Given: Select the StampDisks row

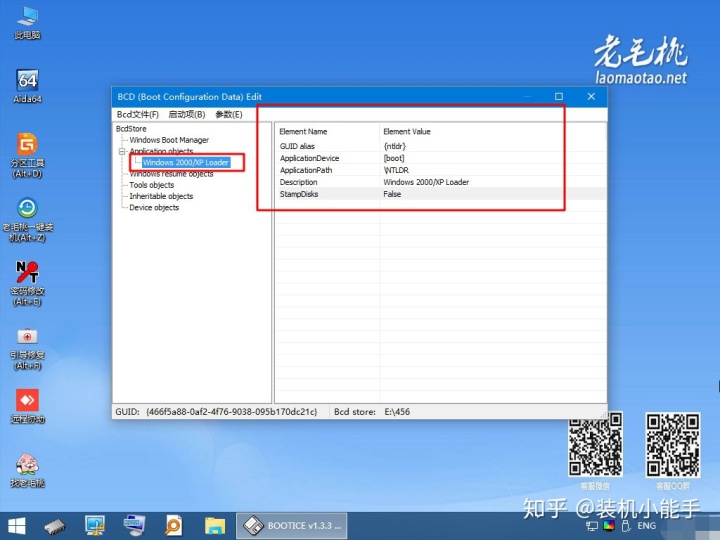Looking at the screenshot, I should (x=441, y=194).
